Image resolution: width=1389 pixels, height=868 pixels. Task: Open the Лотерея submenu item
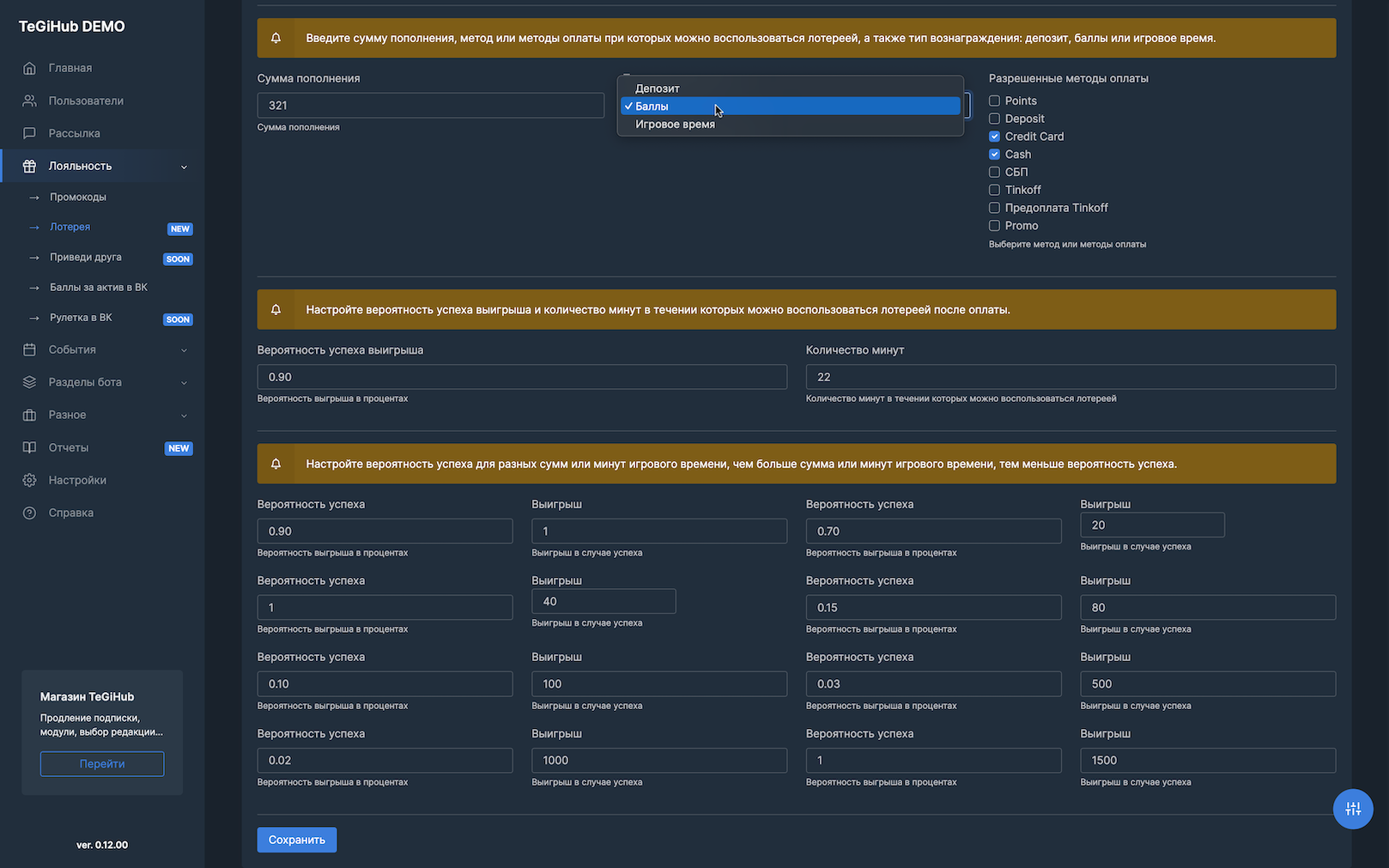[70, 228]
